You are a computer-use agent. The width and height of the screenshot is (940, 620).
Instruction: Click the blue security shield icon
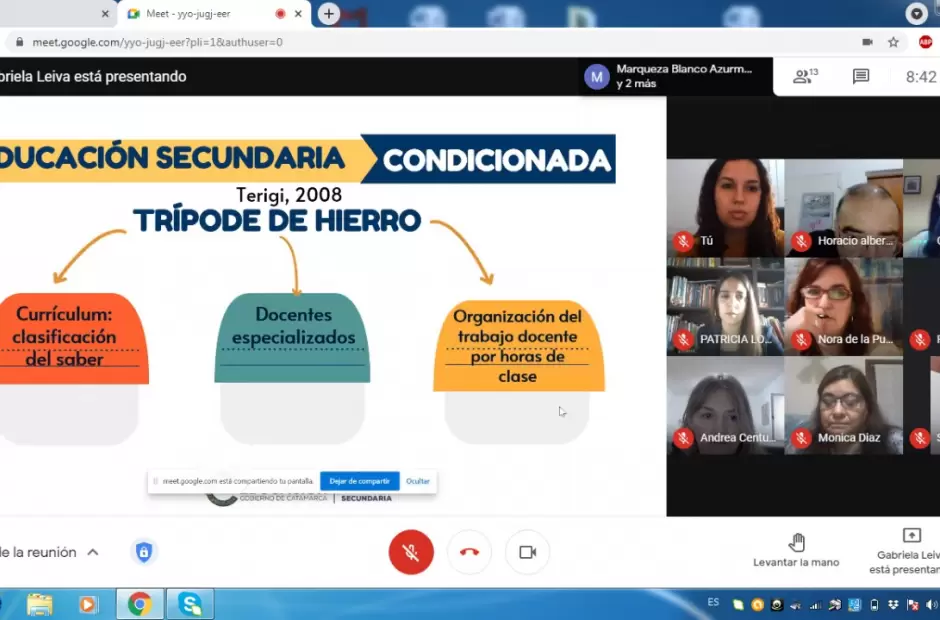tap(144, 552)
